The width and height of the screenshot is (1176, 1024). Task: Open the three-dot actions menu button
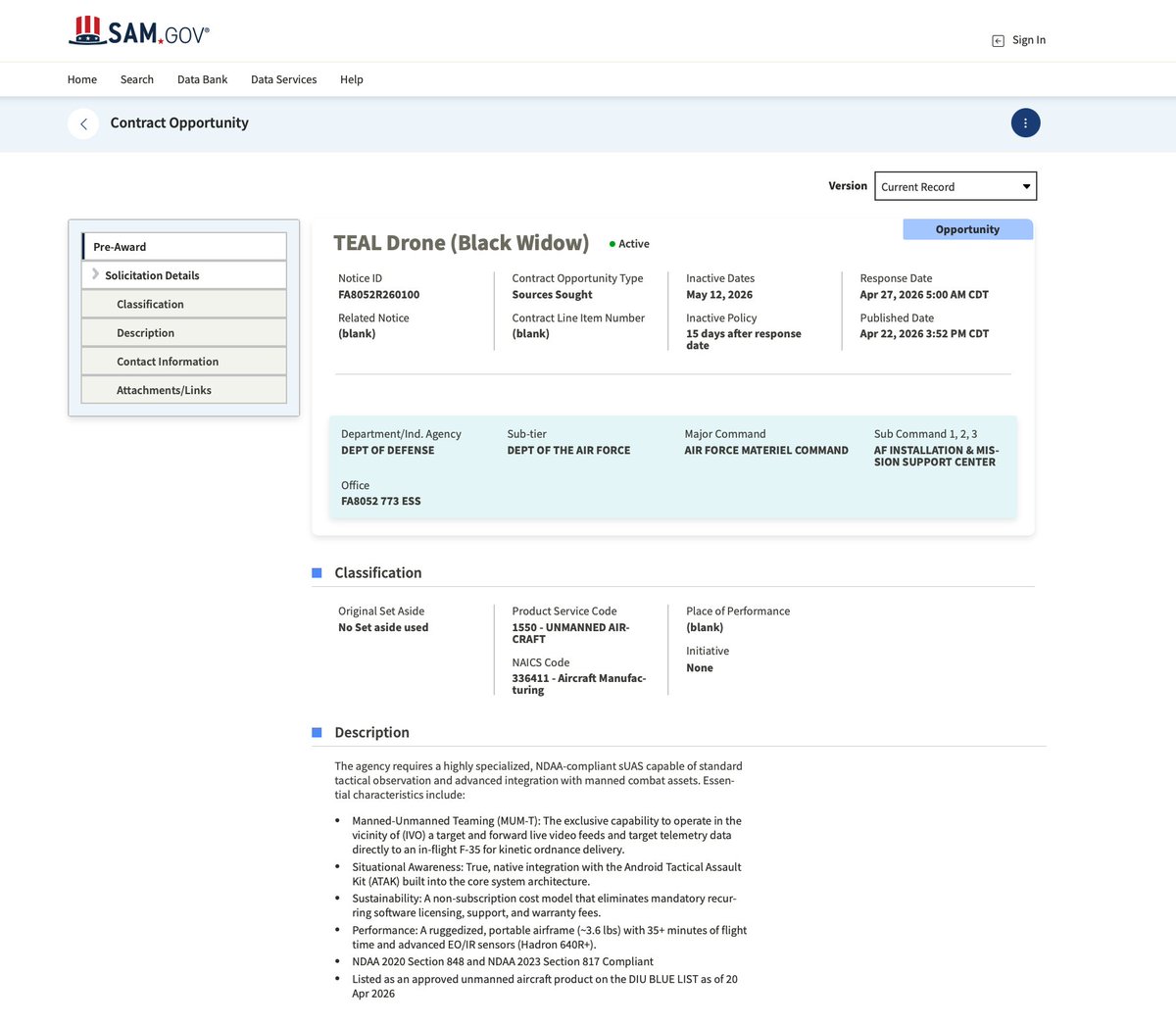[x=1025, y=122]
